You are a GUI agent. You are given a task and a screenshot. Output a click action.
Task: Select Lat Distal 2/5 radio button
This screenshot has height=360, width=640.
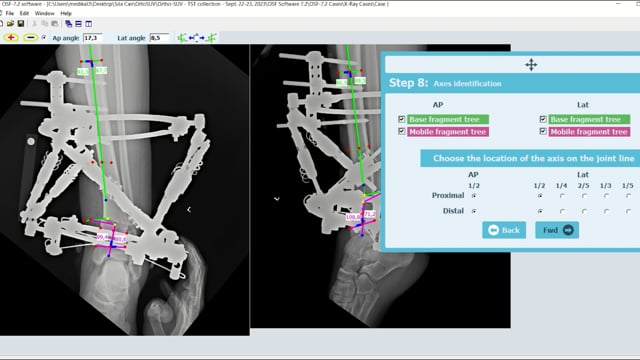(584, 211)
